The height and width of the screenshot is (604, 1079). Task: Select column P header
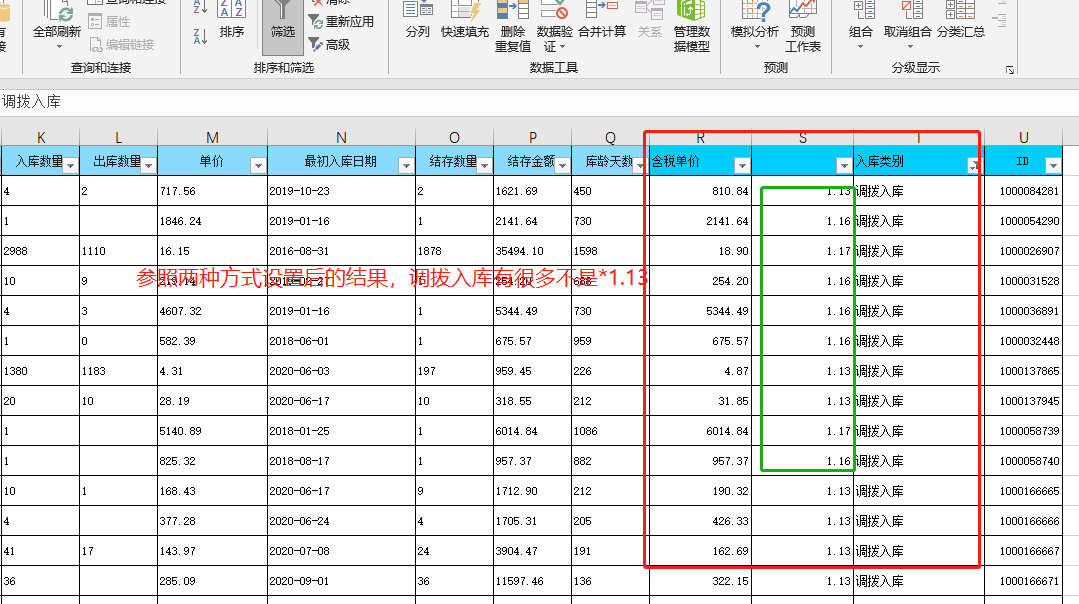tap(533, 138)
